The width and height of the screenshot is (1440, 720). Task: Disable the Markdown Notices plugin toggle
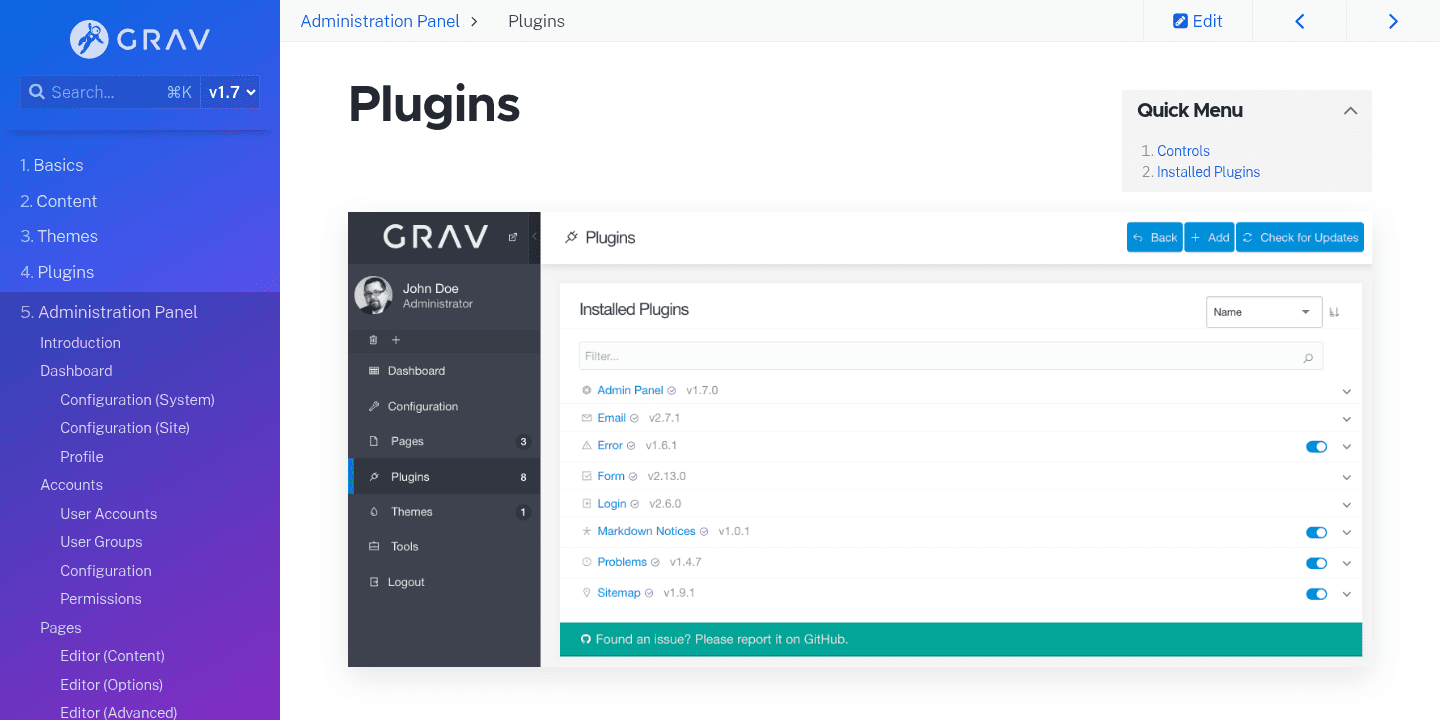1315,532
